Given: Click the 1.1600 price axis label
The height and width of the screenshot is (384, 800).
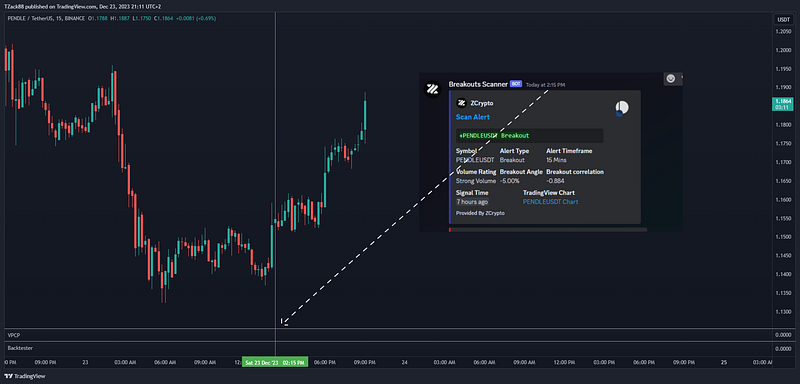Looking at the screenshot, I should tap(783, 200).
